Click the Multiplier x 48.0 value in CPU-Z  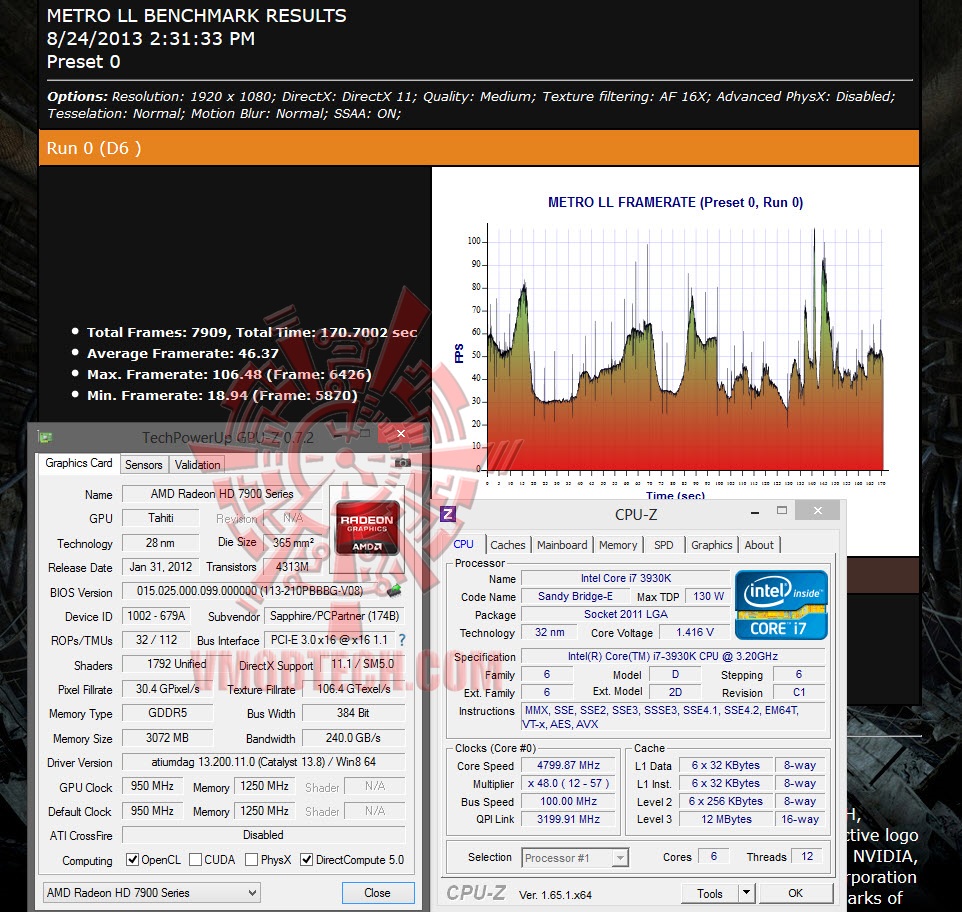[x=568, y=783]
